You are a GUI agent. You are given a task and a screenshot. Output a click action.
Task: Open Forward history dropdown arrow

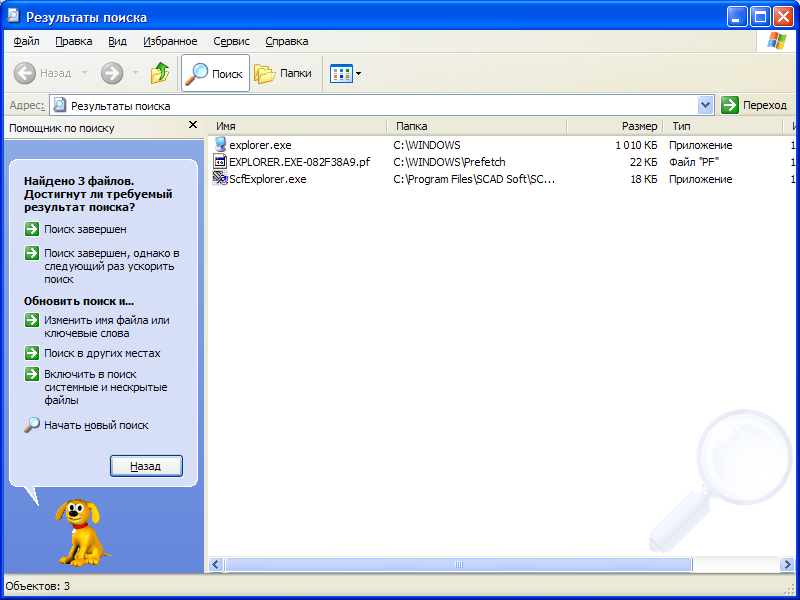point(135,73)
